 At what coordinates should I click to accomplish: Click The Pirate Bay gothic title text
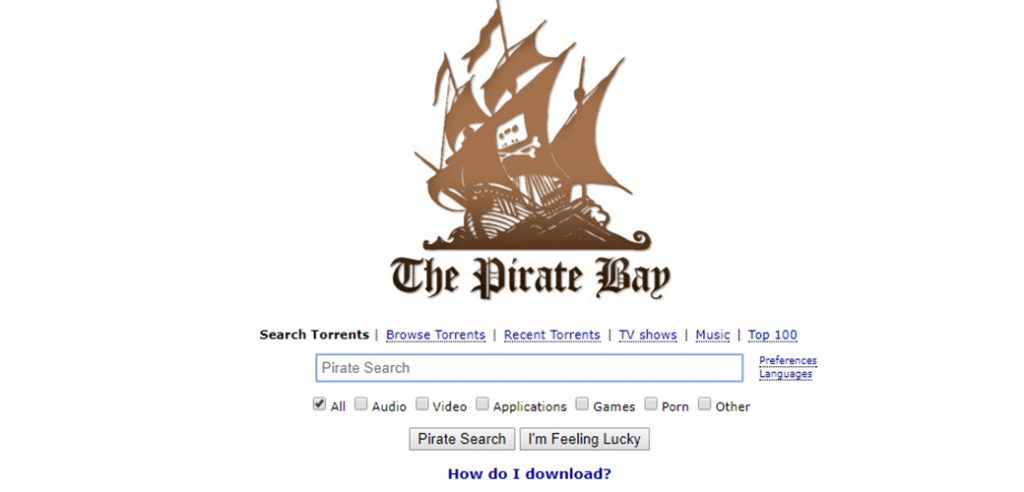click(530, 278)
